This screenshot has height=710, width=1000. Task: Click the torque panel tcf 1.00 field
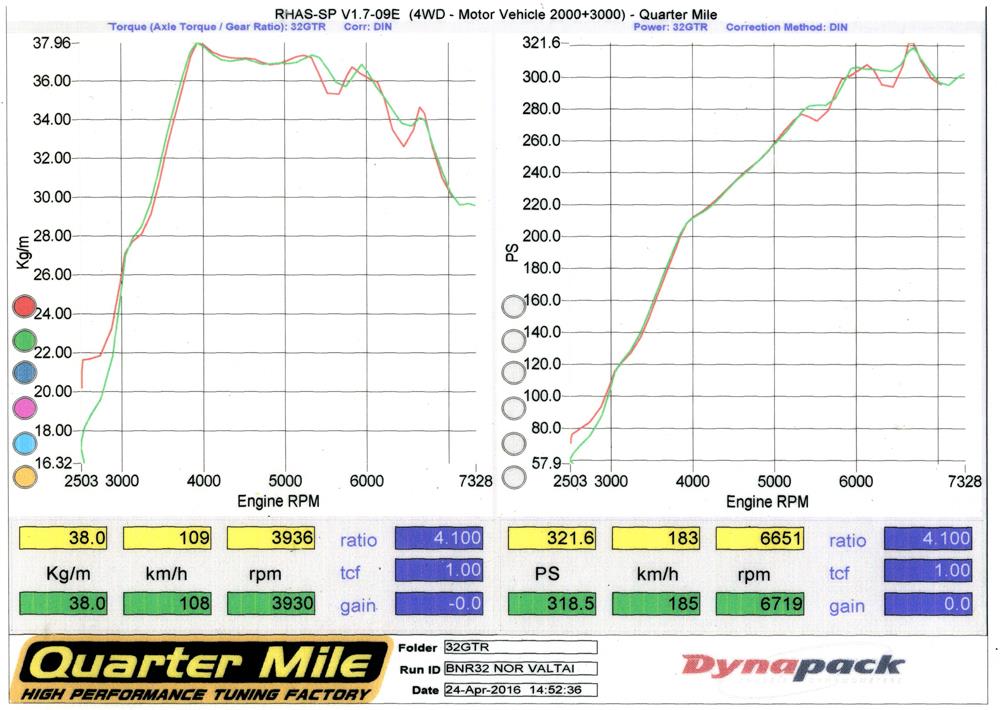(x=439, y=570)
